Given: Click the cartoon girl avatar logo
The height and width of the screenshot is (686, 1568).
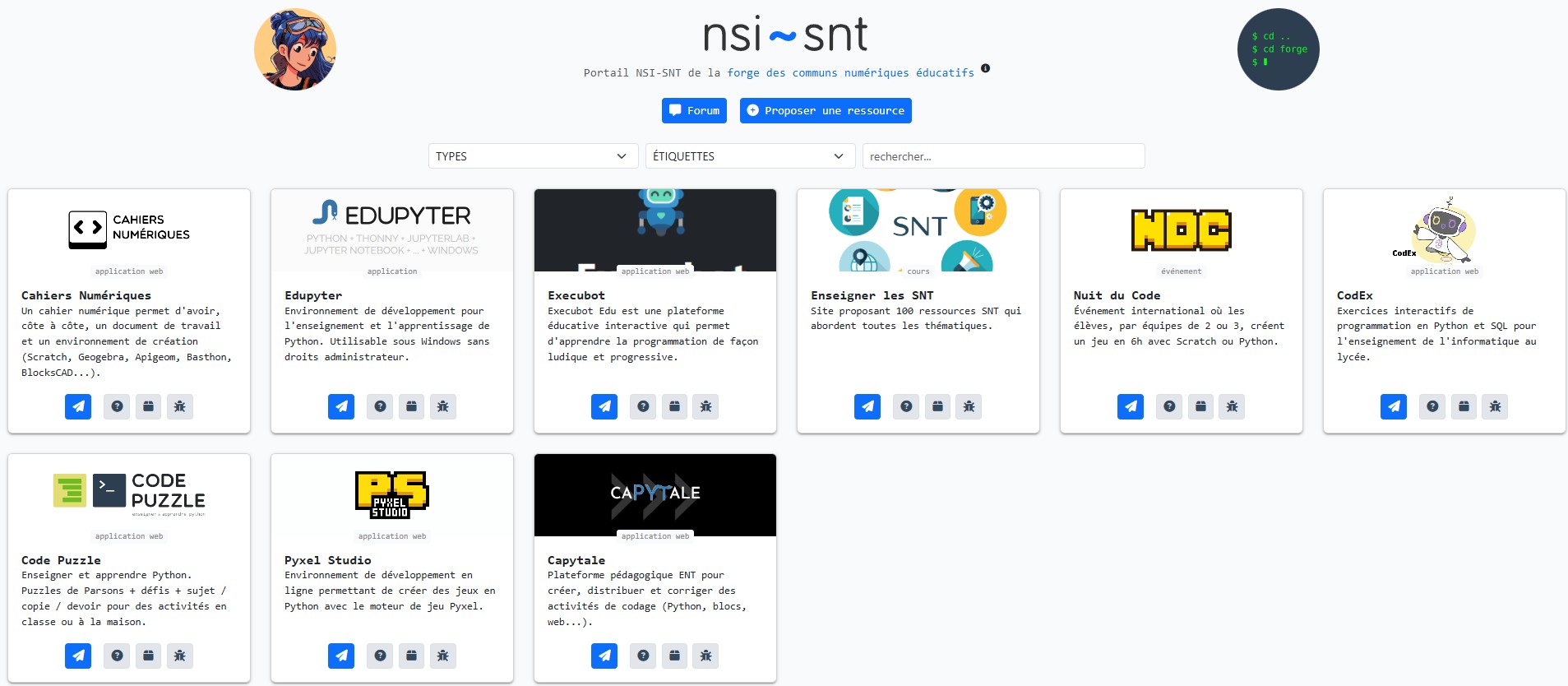Looking at the screenshot, I should [x=295, y=49].
